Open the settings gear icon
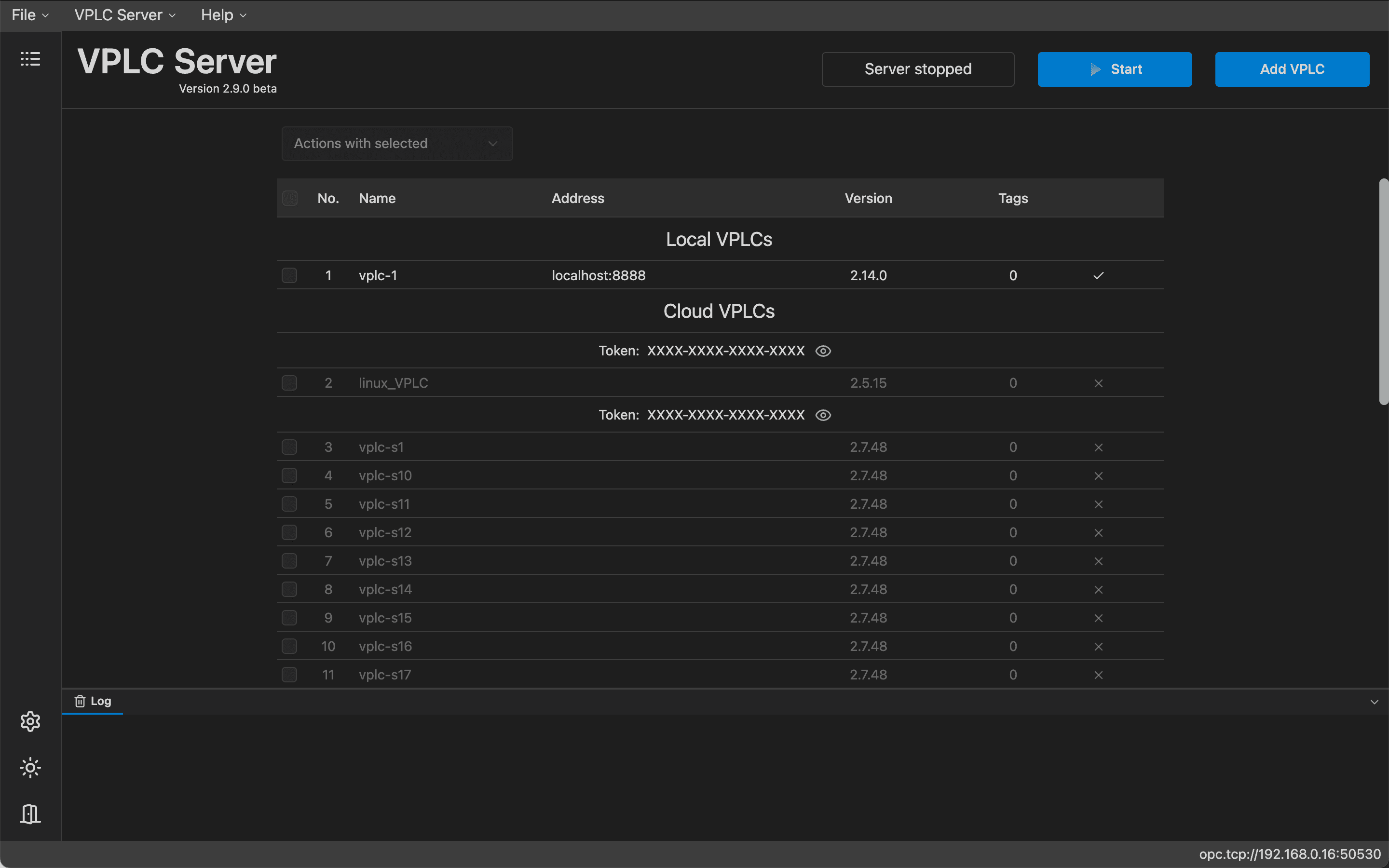Screen dimensions: 1389x868 (x=30, y=721)
